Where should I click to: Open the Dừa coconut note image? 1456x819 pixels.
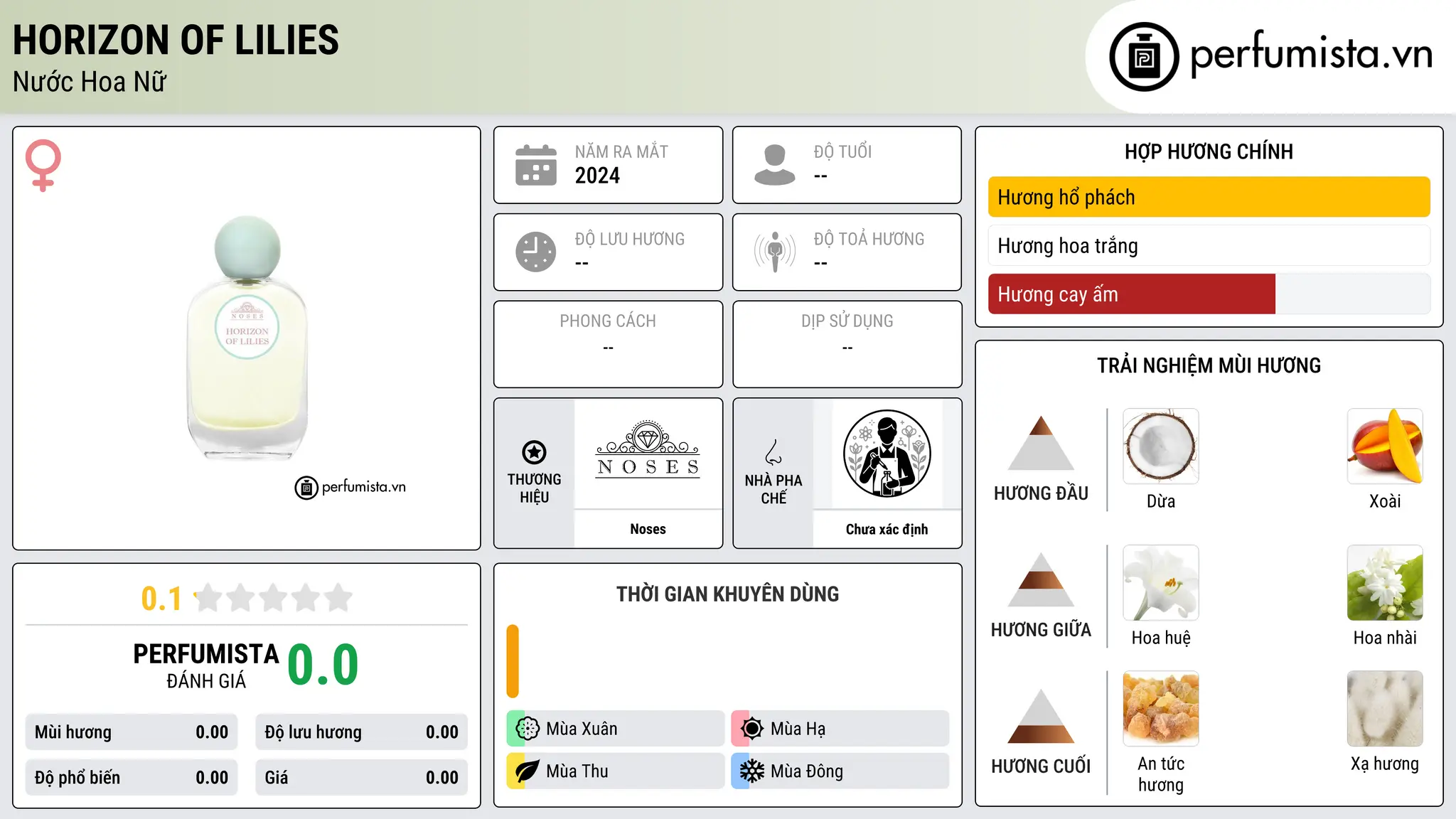tap(1161, 446)
